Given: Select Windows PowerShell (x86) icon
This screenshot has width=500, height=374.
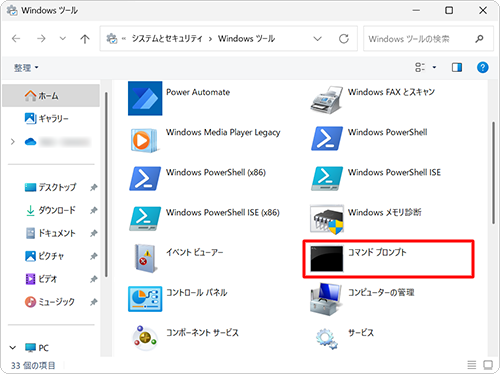Looking at the screenshot, I should click(145, 179).
